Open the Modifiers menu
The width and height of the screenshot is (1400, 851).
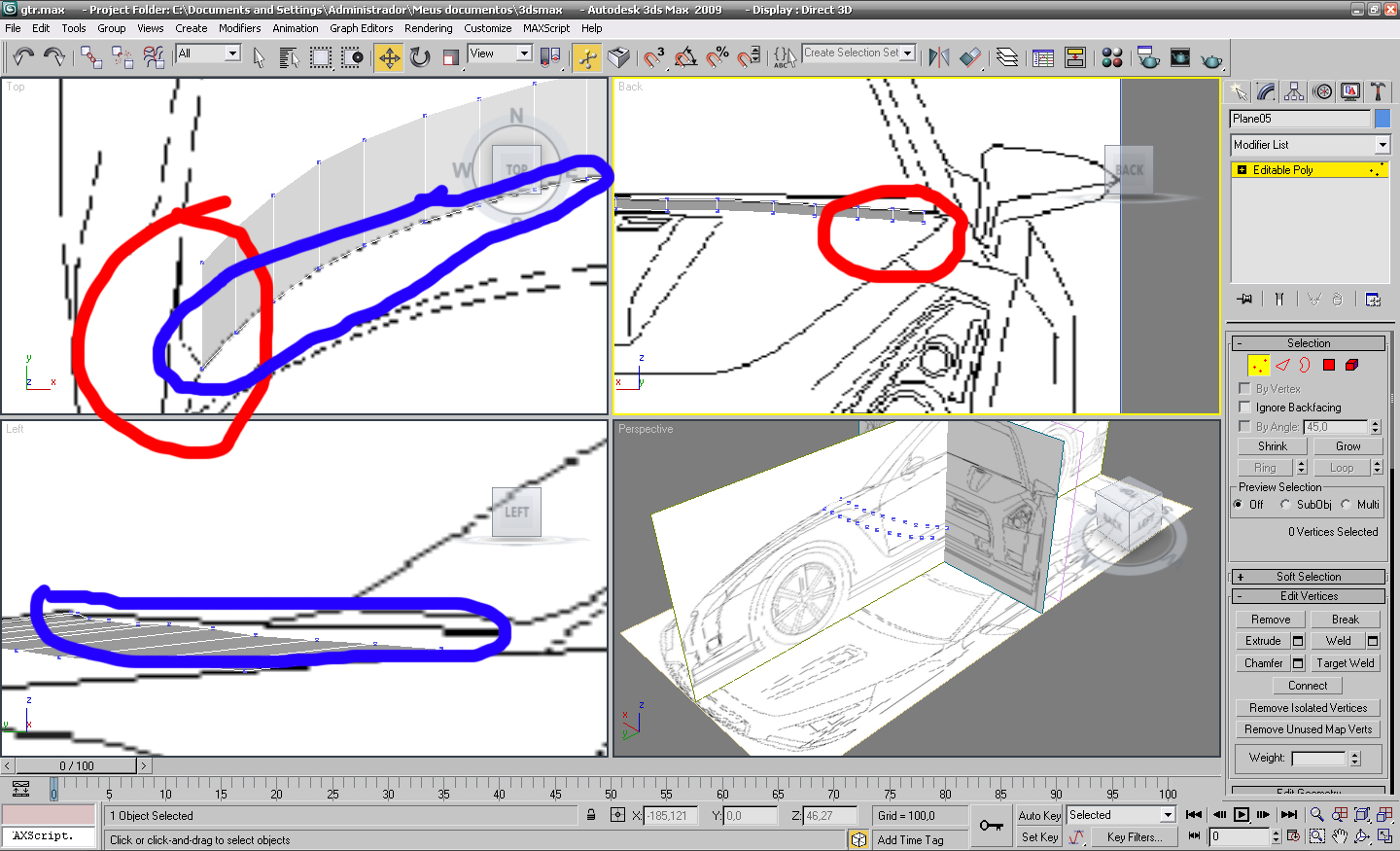tap(239, 28)
